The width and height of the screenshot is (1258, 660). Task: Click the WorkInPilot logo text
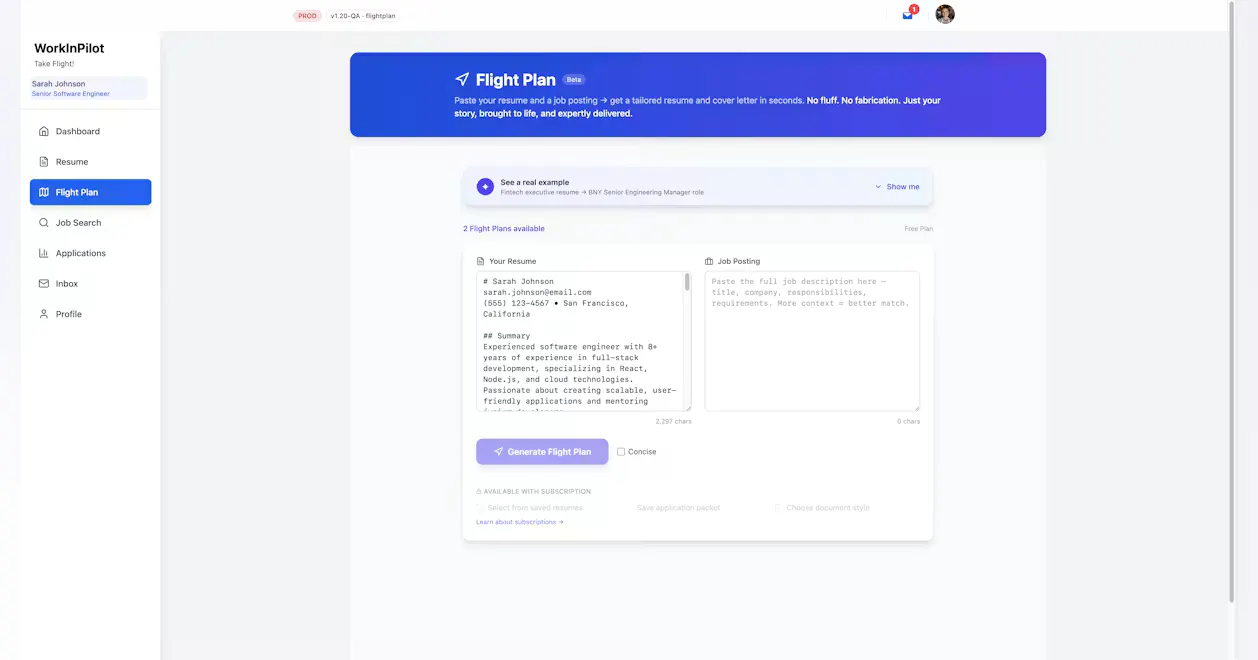point(69,48)
